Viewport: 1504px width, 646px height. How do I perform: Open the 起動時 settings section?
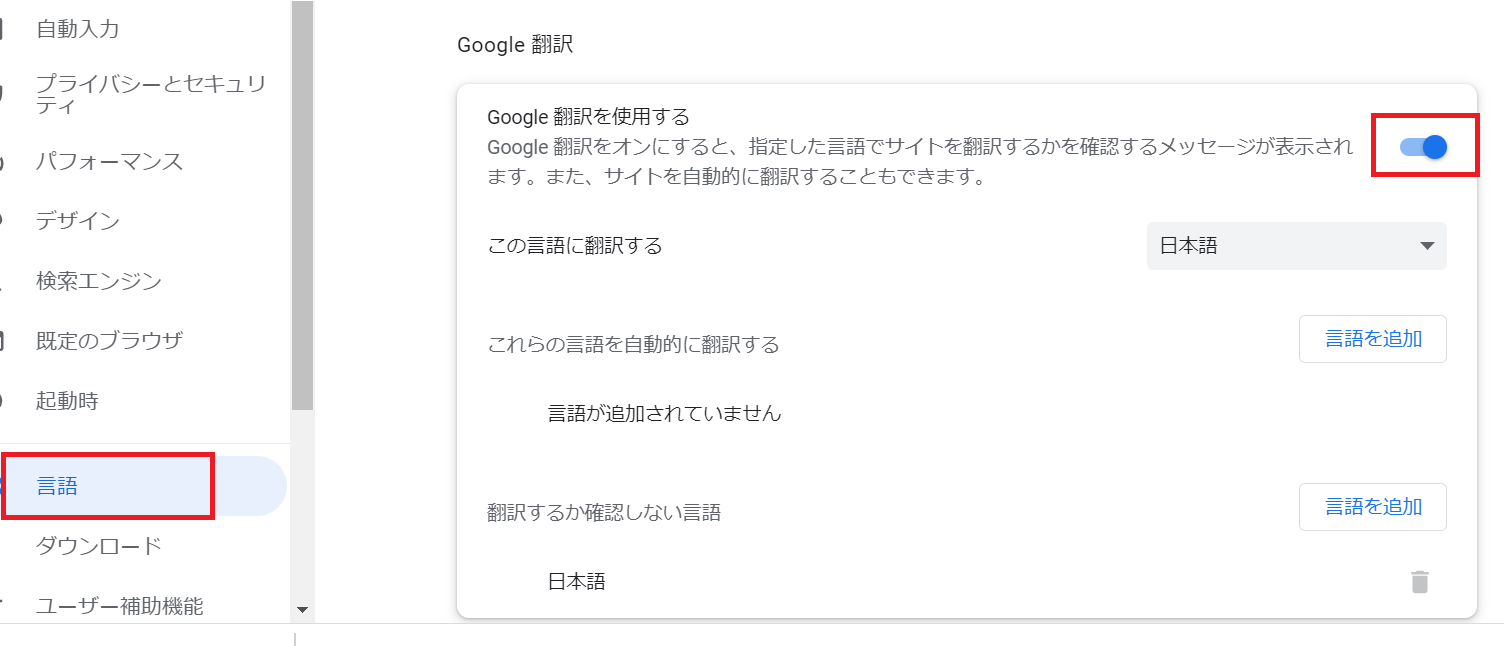tap(67, 401)
